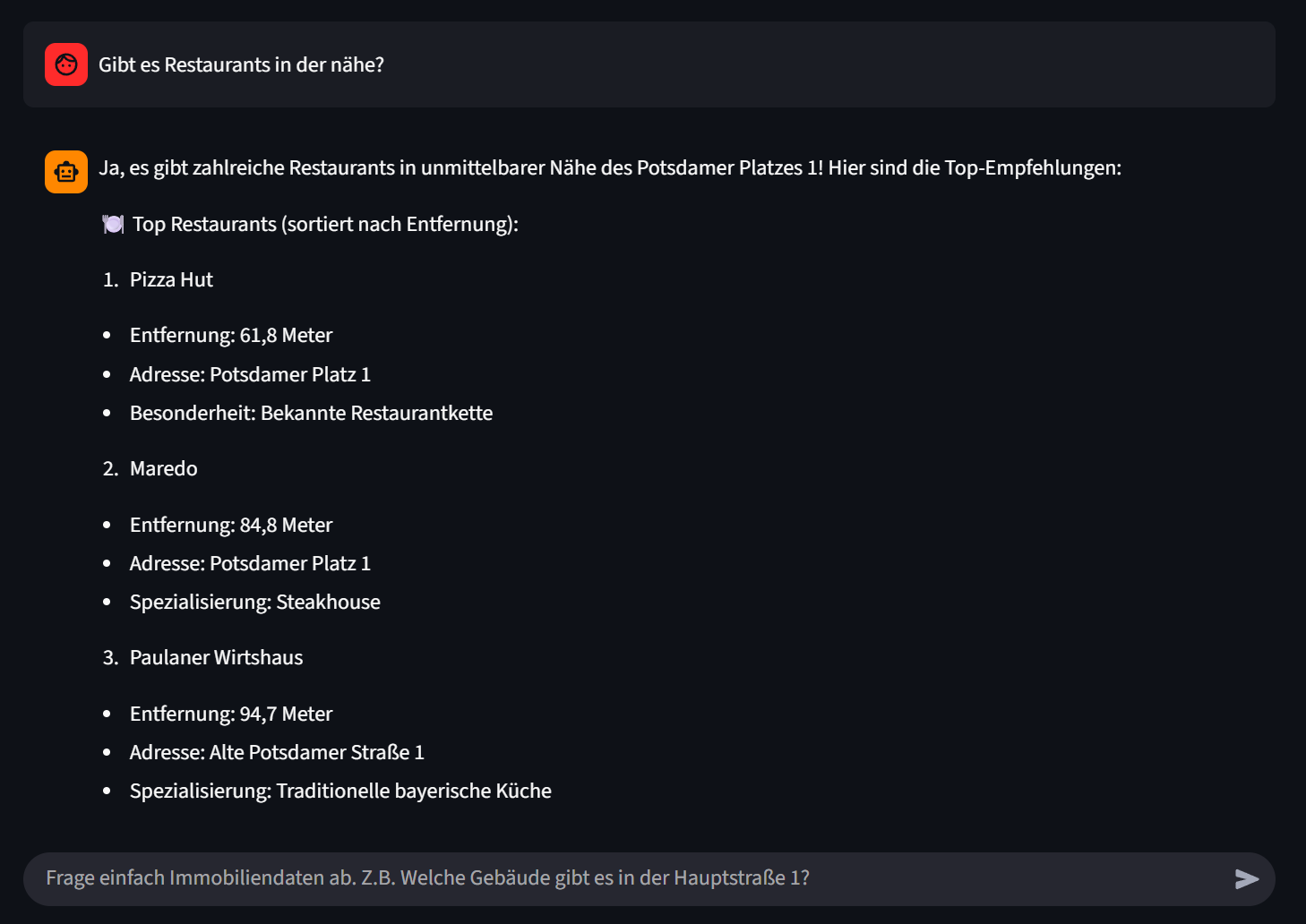Screen dimensions: 1306x924
Task: Click 'Spezialisierung: Steakhouse' bullet
Action: coord(254,603)
